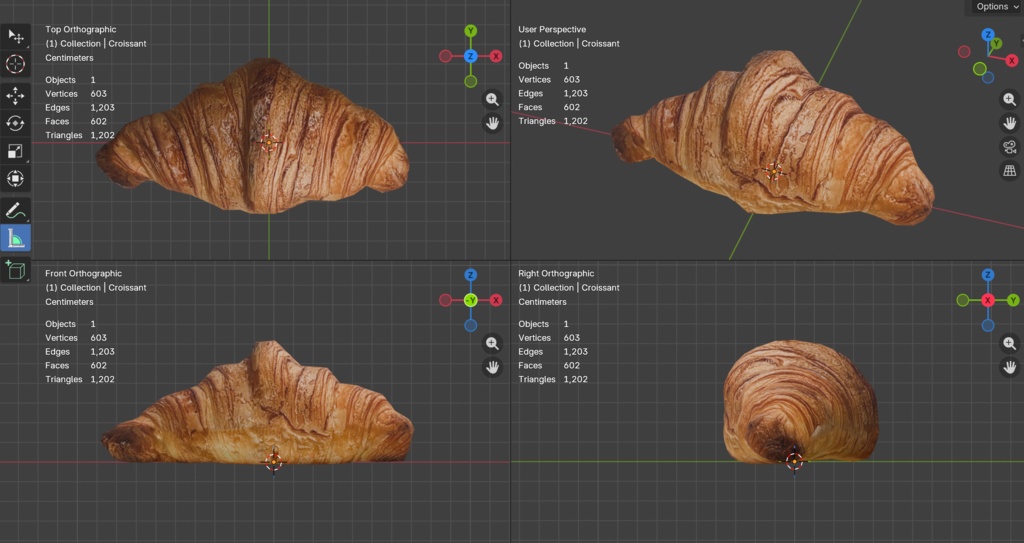This screenshot has width=1024, height=543.
Task: Click blue Z axis in User Perspective gizmo
Action: point(987,34)
